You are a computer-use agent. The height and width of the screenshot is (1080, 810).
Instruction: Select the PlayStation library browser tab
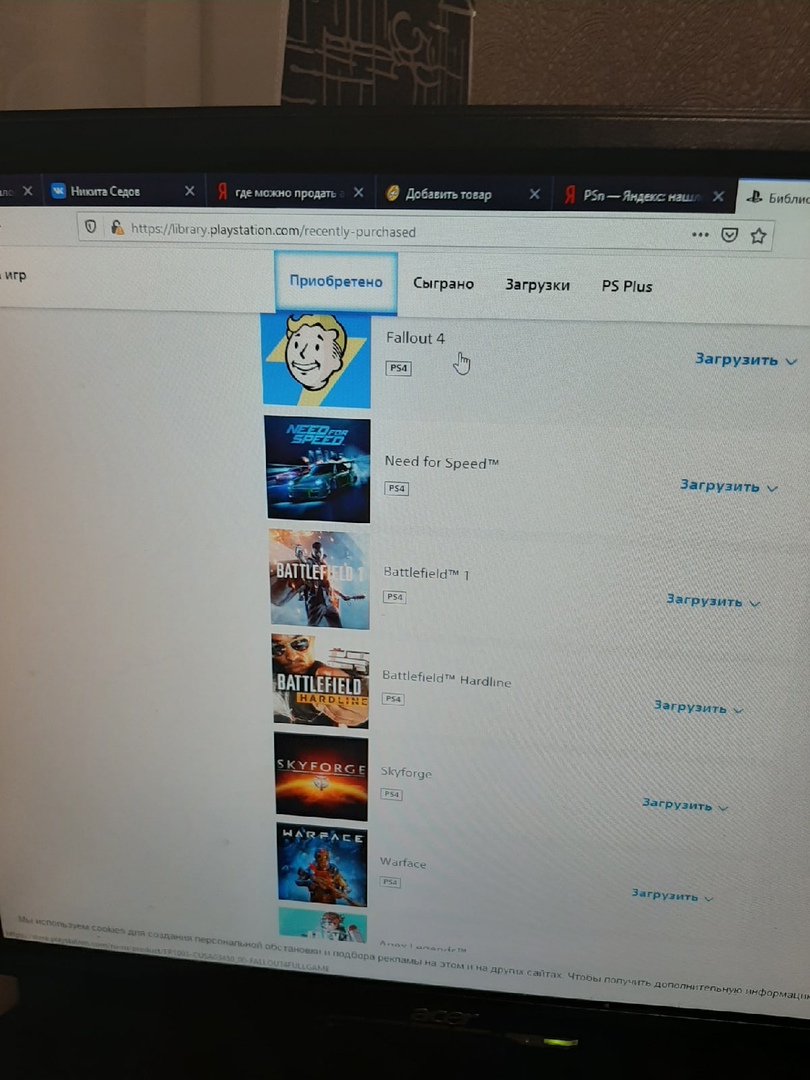tap(775, 198)
